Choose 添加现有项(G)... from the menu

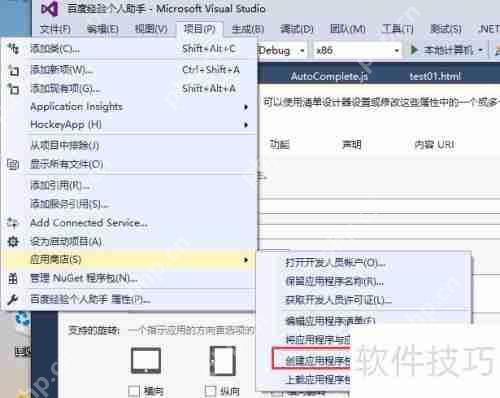pos(129,89)
